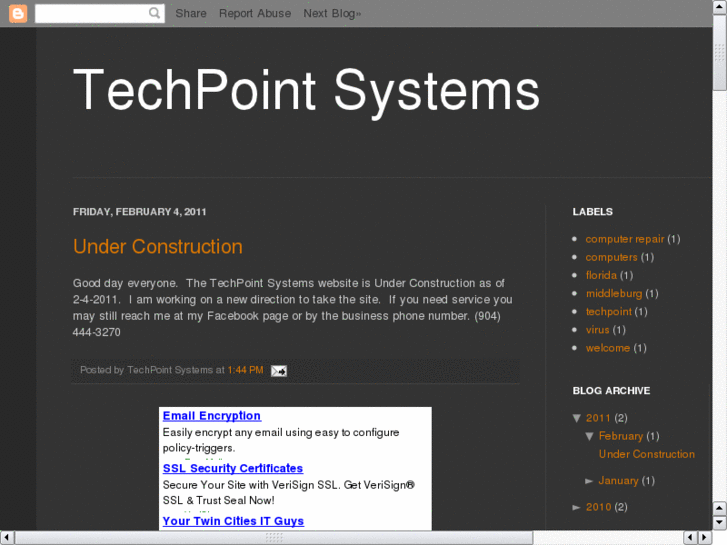This screenshot has width=727, height=545.
Task: Click the SSL Security Certificates ad link
Action: [x=233, y=468]
